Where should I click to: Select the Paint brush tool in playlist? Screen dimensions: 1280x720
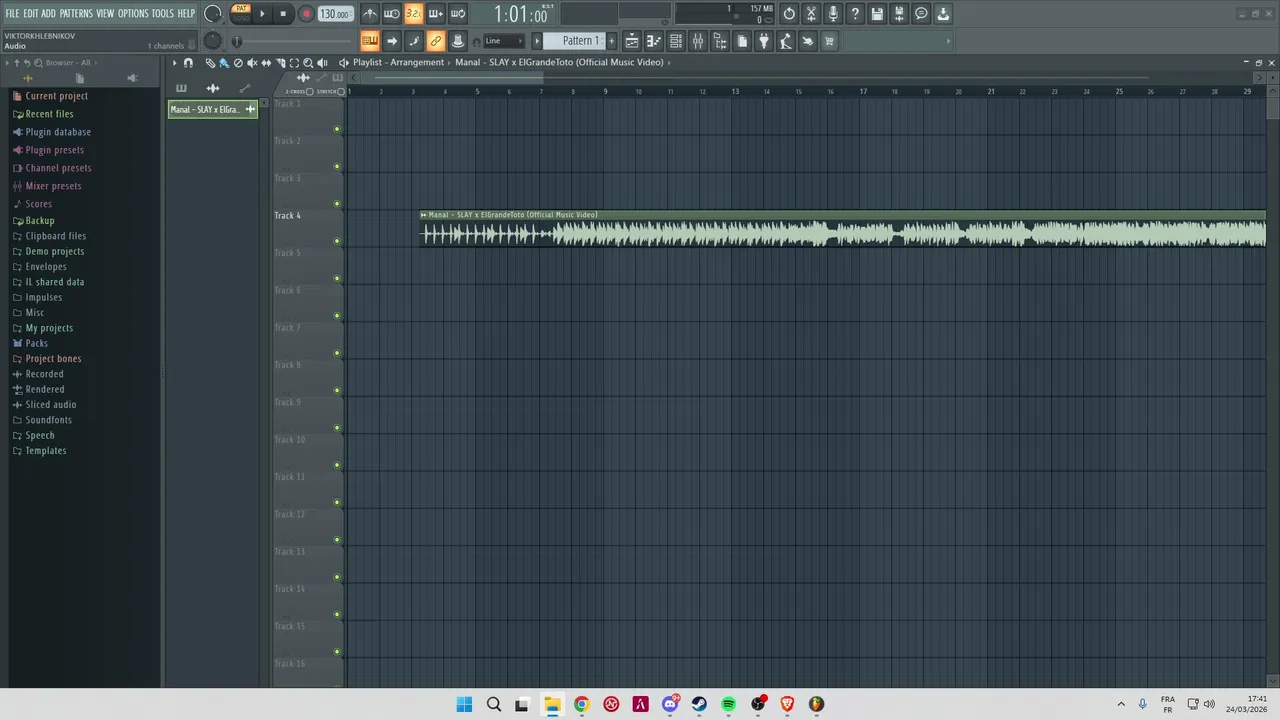point(224,62)
